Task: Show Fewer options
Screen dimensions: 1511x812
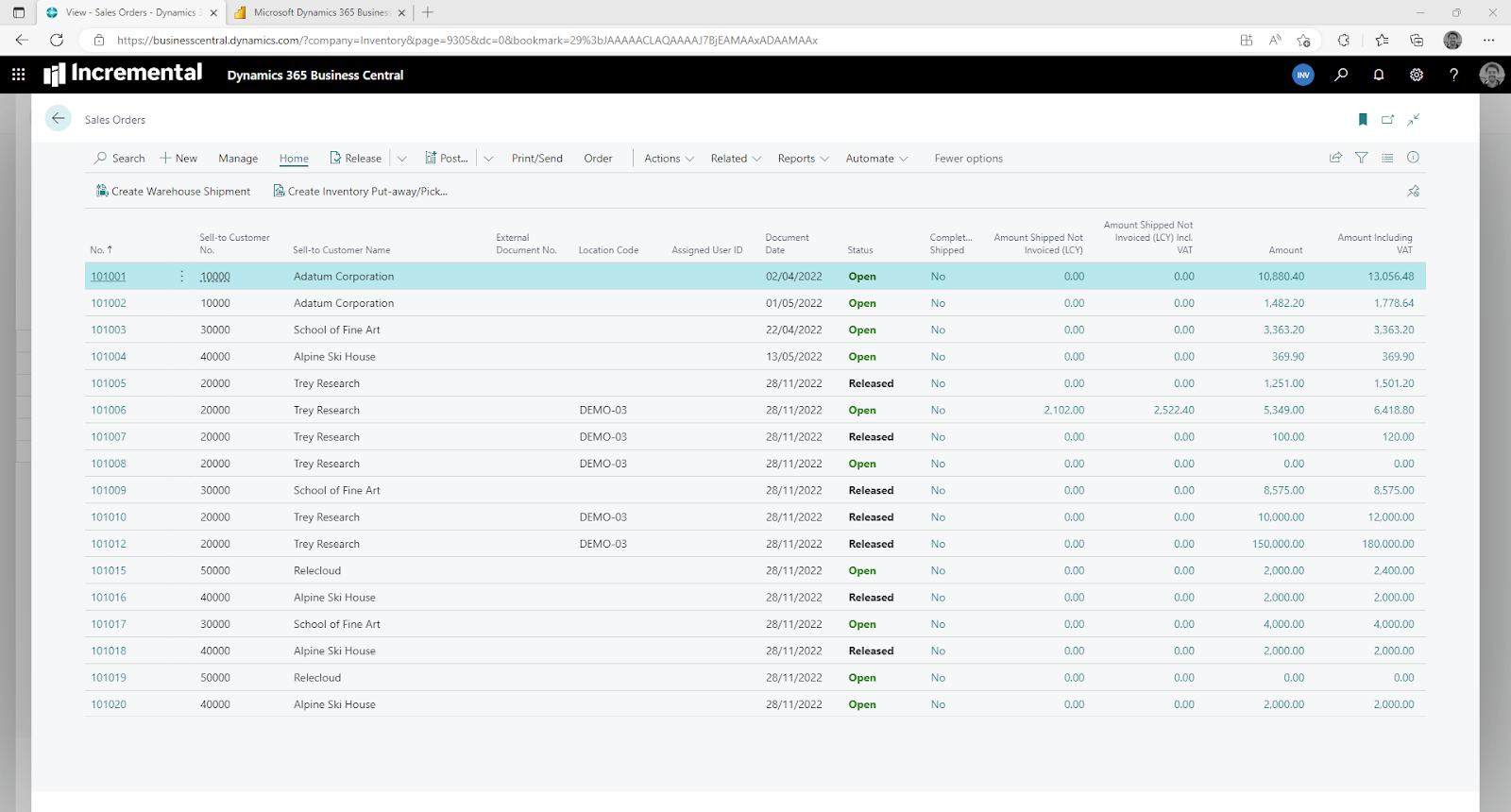Action: coord(968,159)
